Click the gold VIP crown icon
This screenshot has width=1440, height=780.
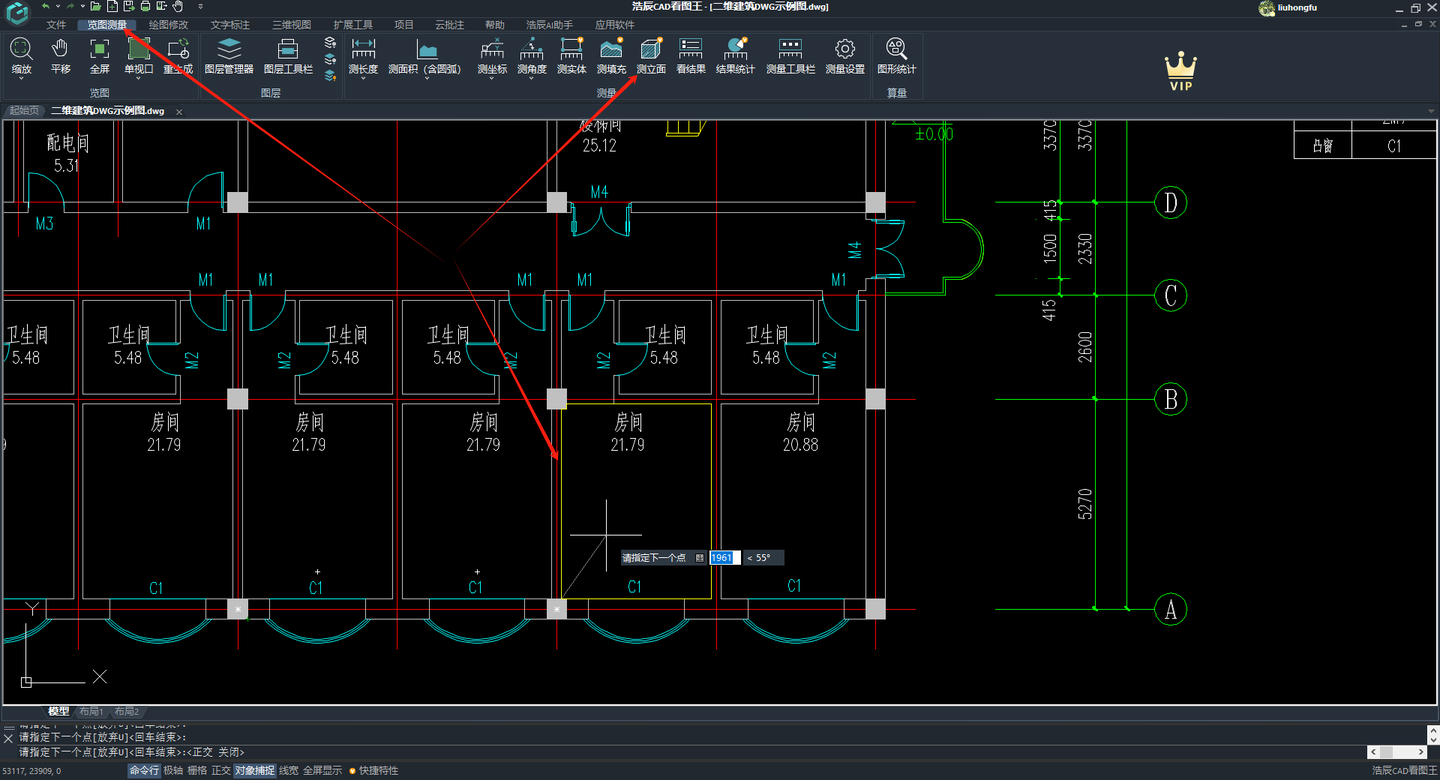pos(1181,72)
